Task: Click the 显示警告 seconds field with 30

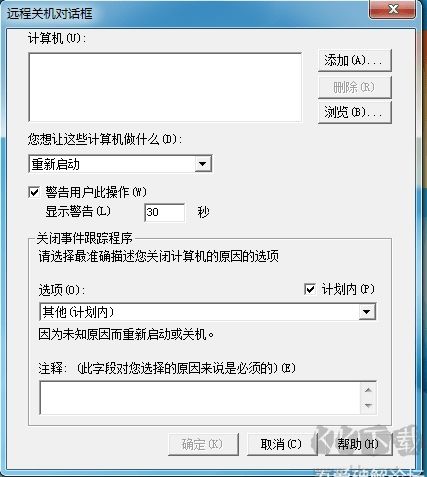Action: pos(165,212)
